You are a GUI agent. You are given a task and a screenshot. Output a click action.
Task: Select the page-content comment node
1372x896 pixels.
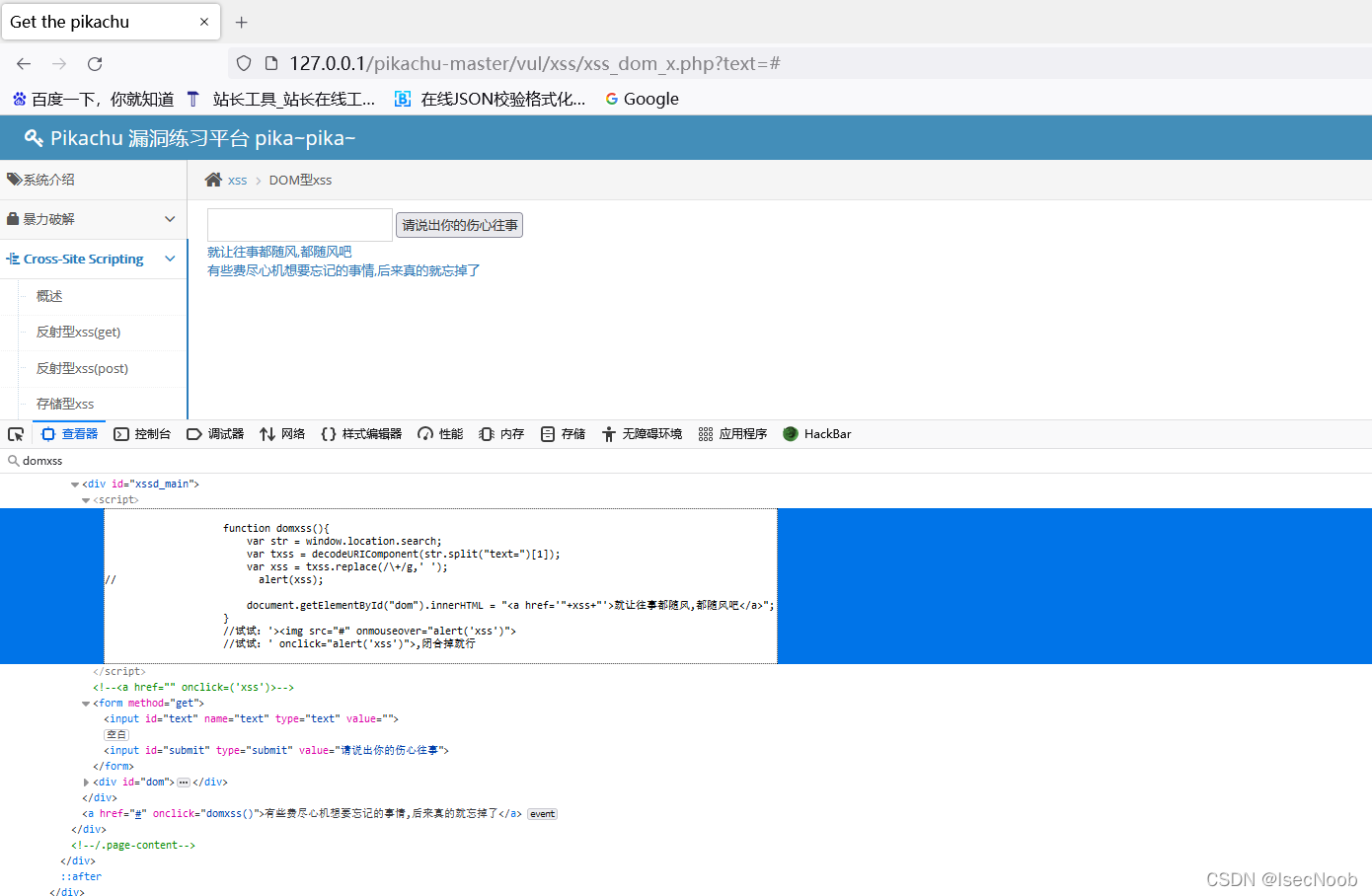pos(133,846)
